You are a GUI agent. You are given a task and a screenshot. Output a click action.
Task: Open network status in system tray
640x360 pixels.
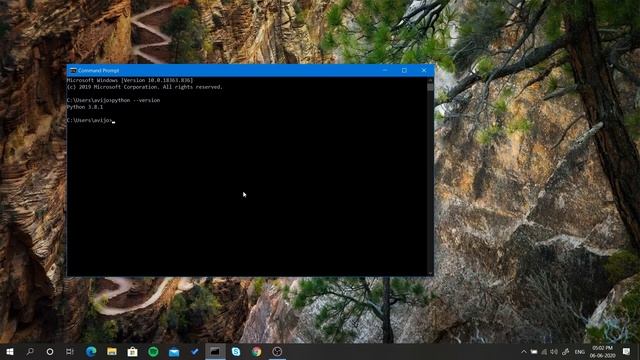pyautogui.click(x=544, y=351)
